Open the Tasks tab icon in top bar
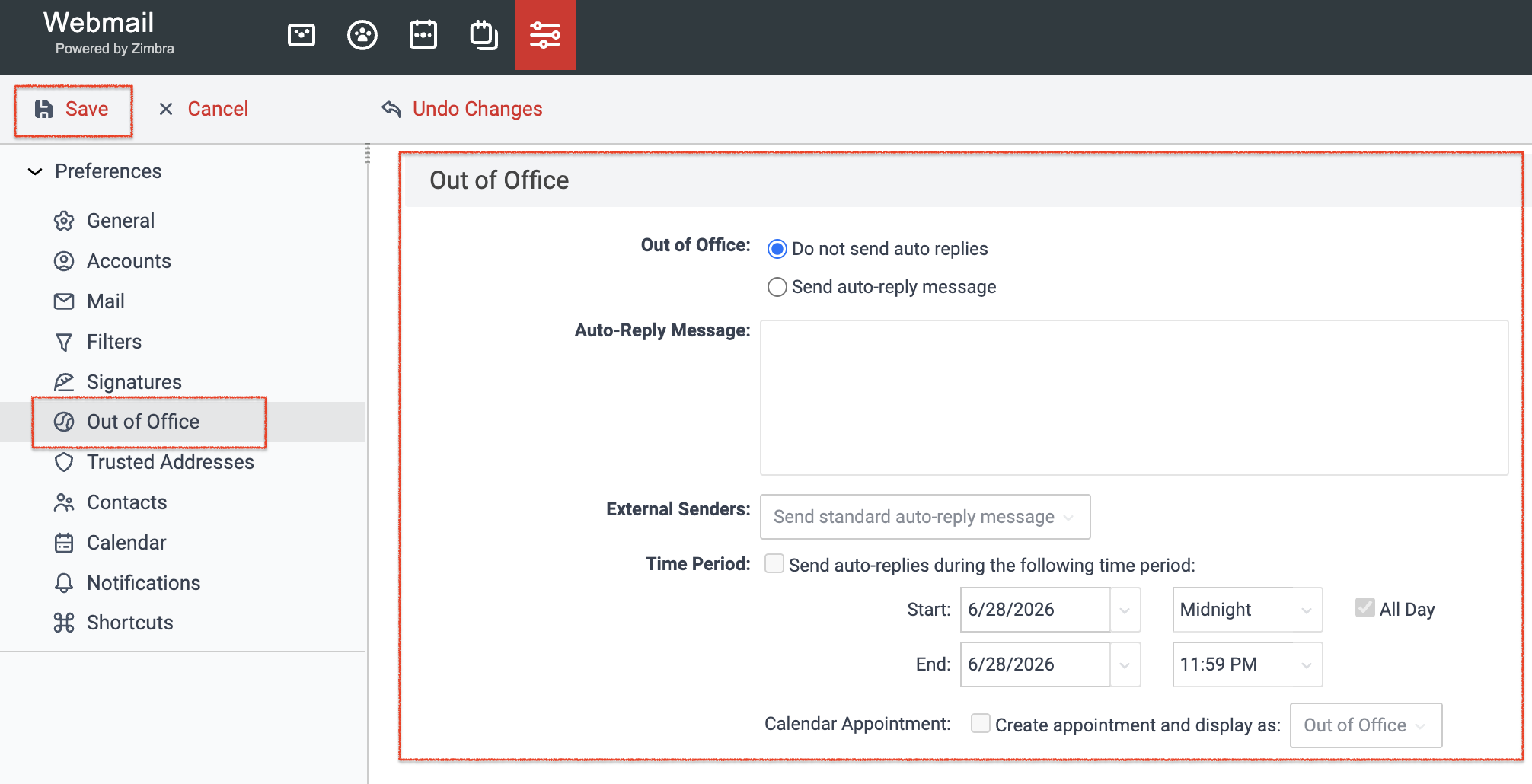Image resolution: width=1532 pixels, height=784 pixels. click(484, 35)
